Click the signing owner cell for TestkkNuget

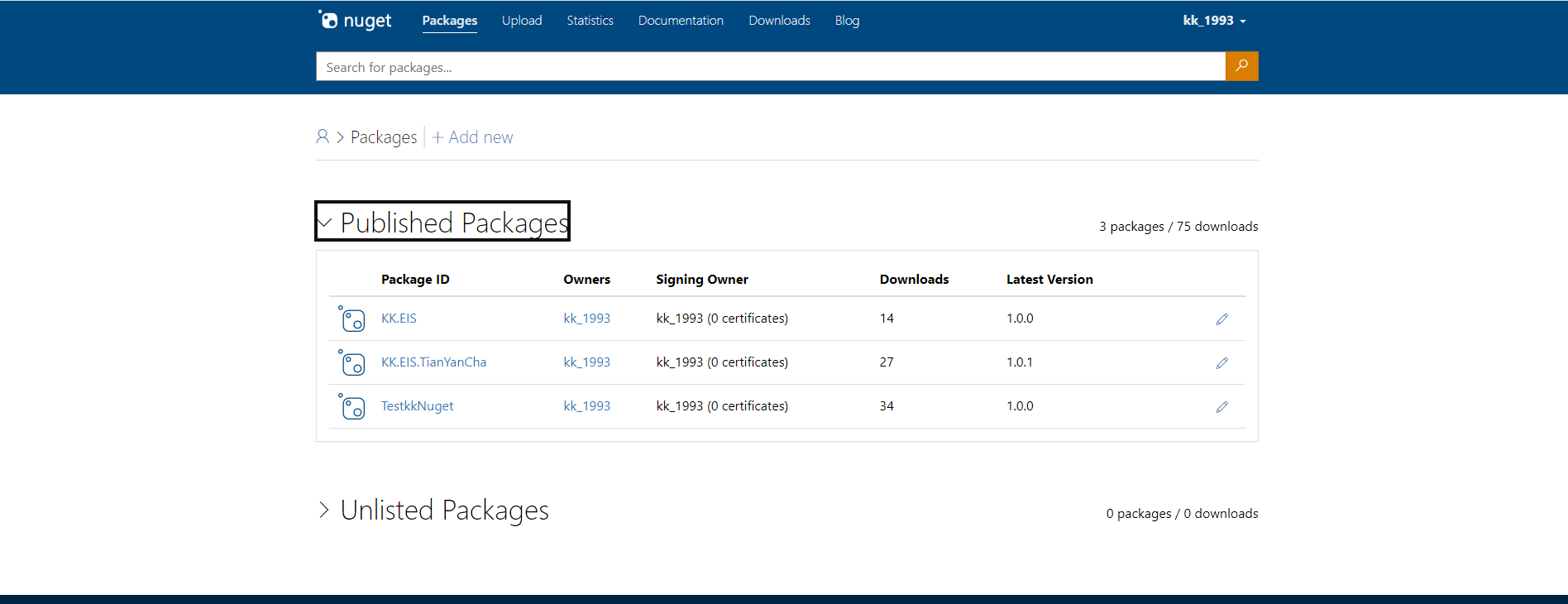tap(722, 406)
